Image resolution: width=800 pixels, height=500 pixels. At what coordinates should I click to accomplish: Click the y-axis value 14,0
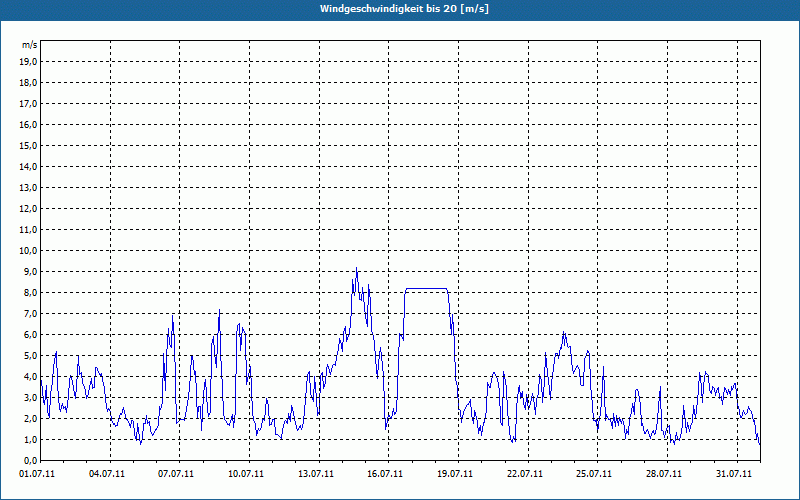28,166
